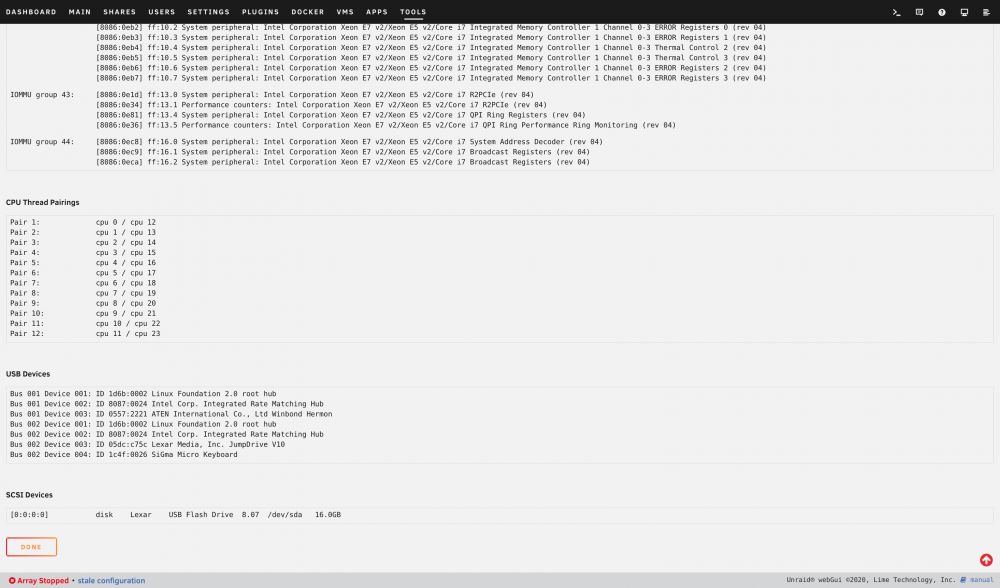Screen dimensions: 1000x588
Task: Click Bus 001 Device 001 Linux Foundation root hub line
Action: click(x=143, y=393)
